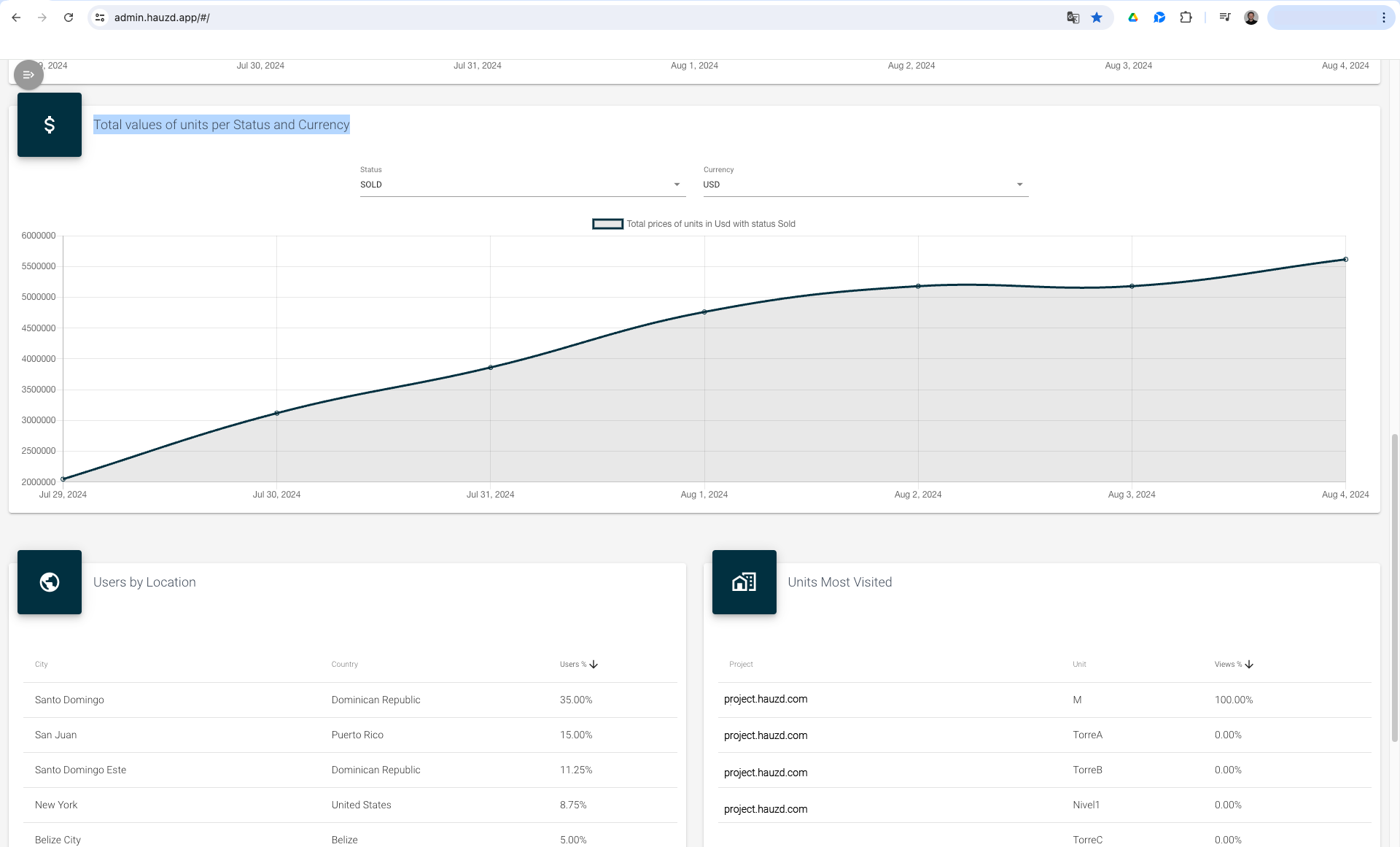Open the Google Translate icon in address bar
The width and height of the screenshot is (1400, 847).
click(x=1073, y=18)
